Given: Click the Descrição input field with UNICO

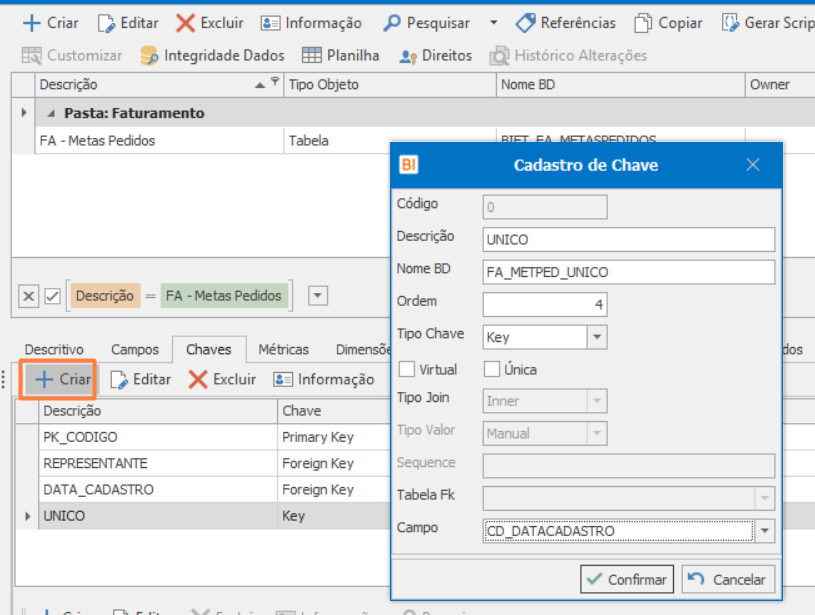Looking at the screenshot, I should [628, 240].
